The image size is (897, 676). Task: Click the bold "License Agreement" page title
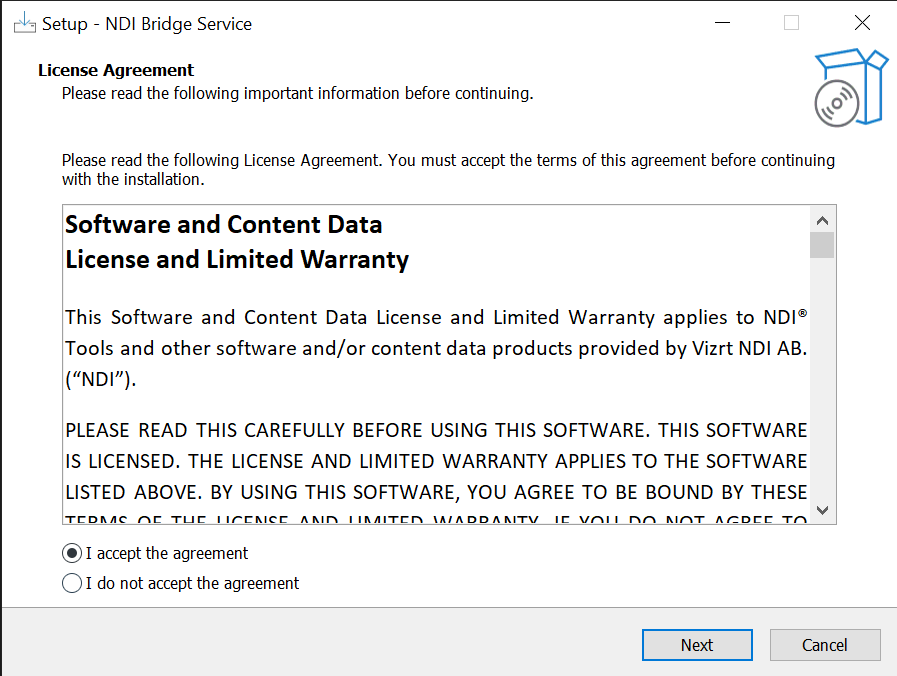(116, 70)
